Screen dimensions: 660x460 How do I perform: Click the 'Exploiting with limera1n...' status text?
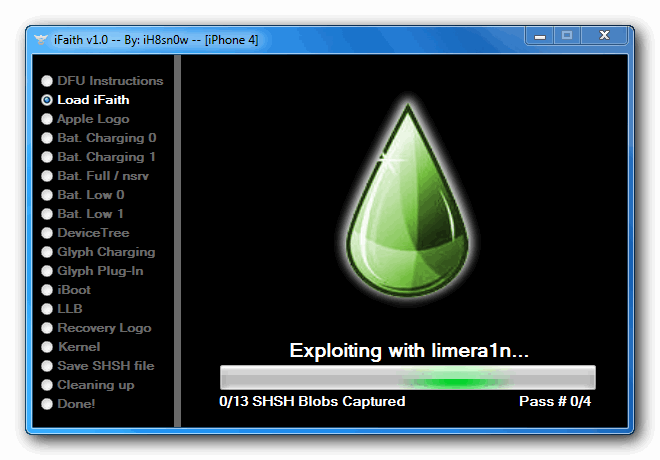coord(409,351)
